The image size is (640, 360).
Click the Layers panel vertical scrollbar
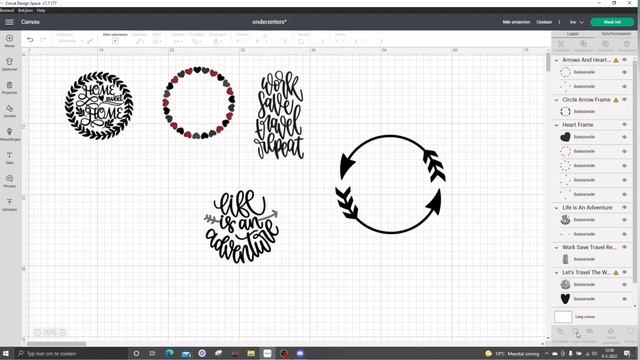point(635,171)
